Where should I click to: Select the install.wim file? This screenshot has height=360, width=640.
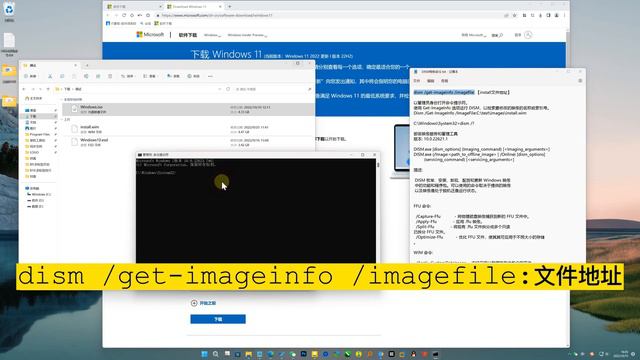188,129
